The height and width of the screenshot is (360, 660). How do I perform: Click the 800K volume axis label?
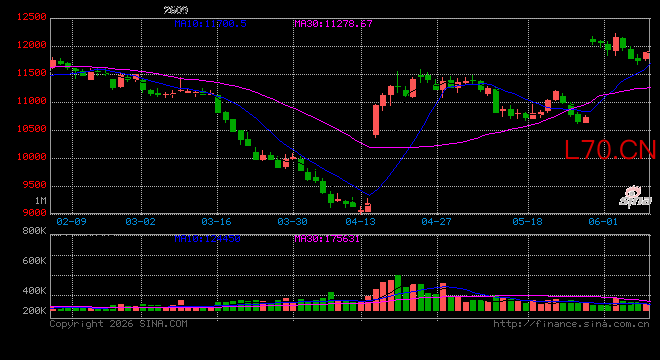(35, 231)
